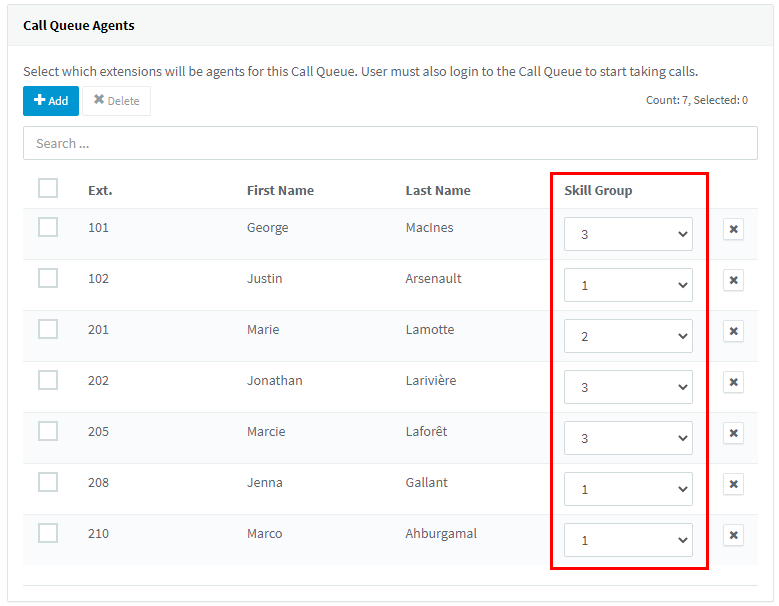Remove Jenna Gallant using the x icon
Image resolution: width=779 pixels, height=606 pixels.
733,484
